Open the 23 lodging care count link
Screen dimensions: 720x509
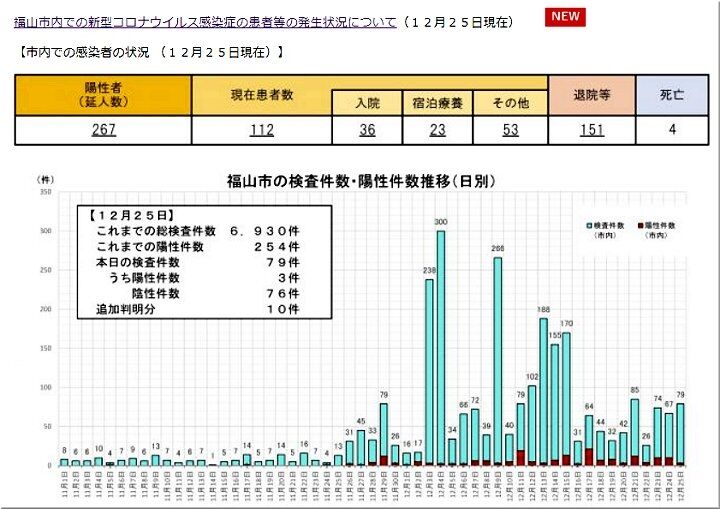[438, 130]
